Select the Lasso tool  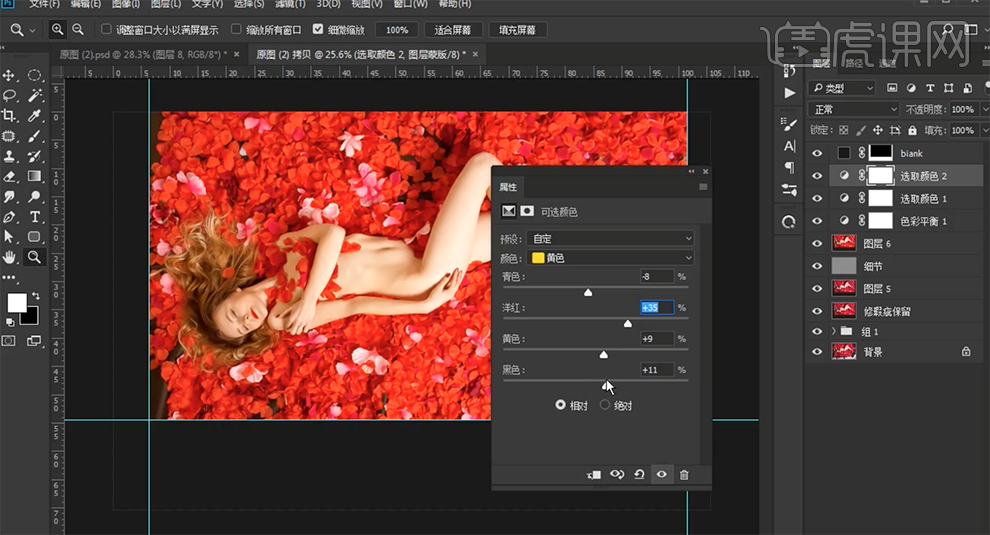click(10, 96)
